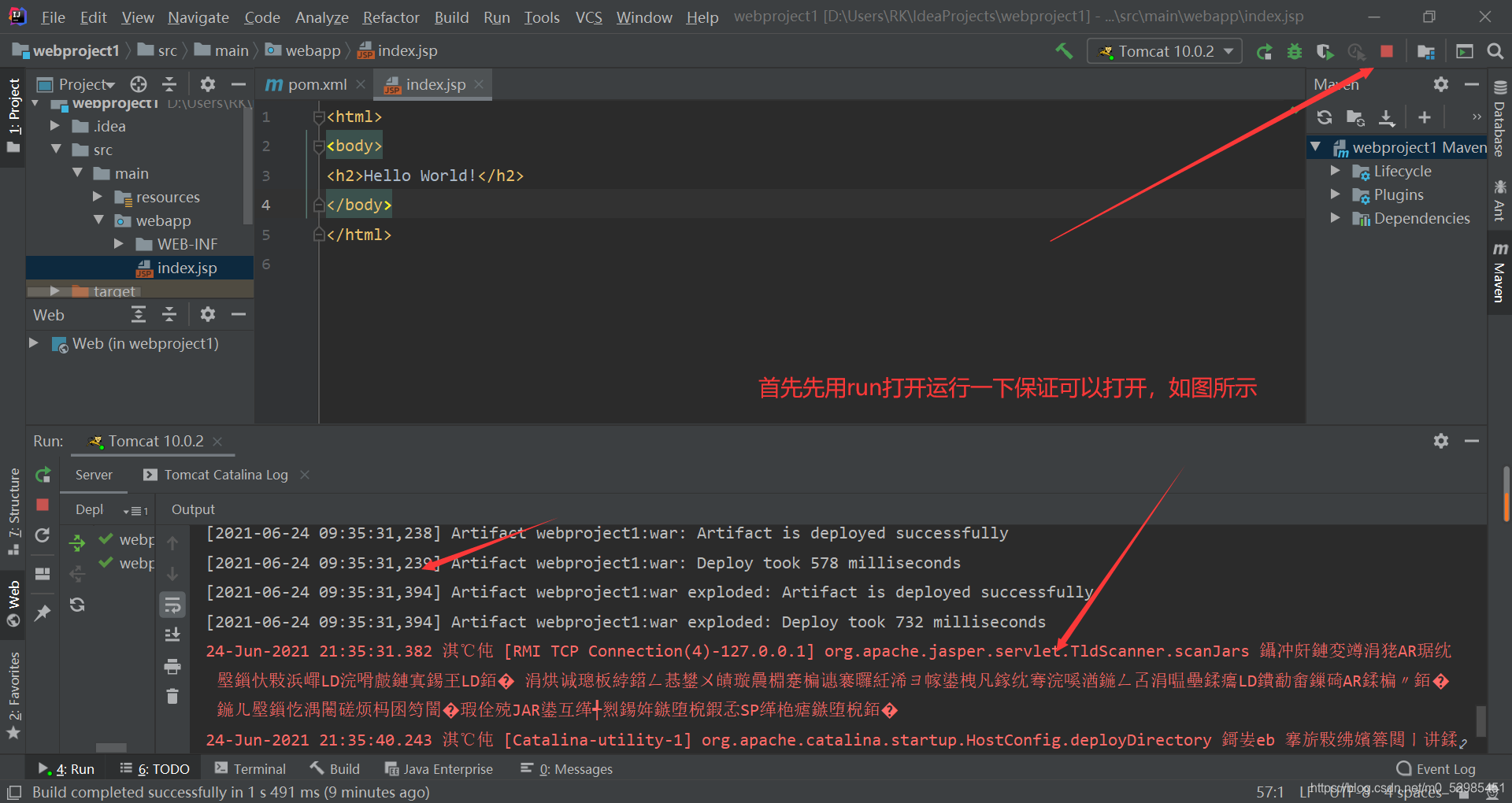Click the green Run Tomcat icon in toolbar

click(x=1264, y=51)
